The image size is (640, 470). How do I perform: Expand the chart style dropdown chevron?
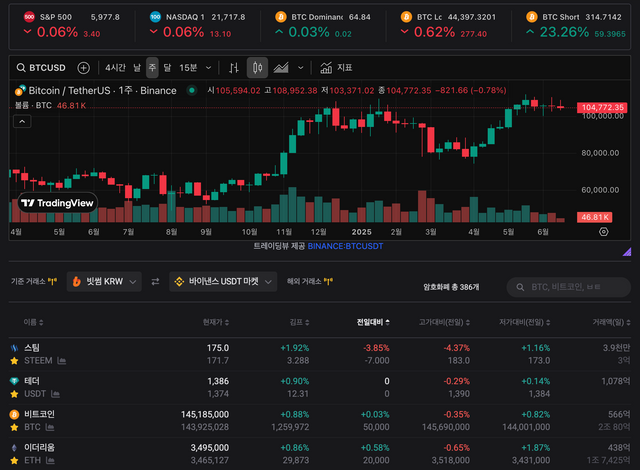click(x=300, y=68)
